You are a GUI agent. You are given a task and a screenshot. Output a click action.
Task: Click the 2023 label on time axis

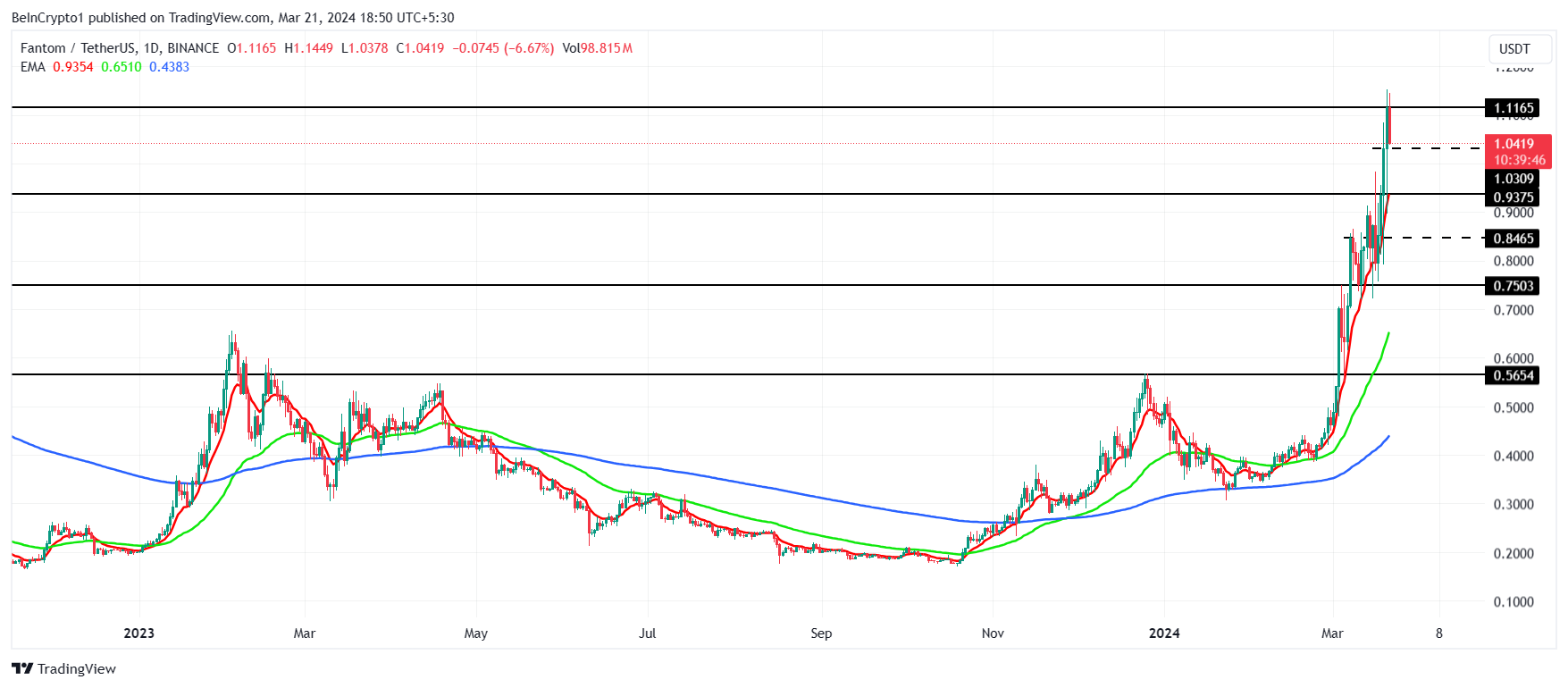pos(138,633)
